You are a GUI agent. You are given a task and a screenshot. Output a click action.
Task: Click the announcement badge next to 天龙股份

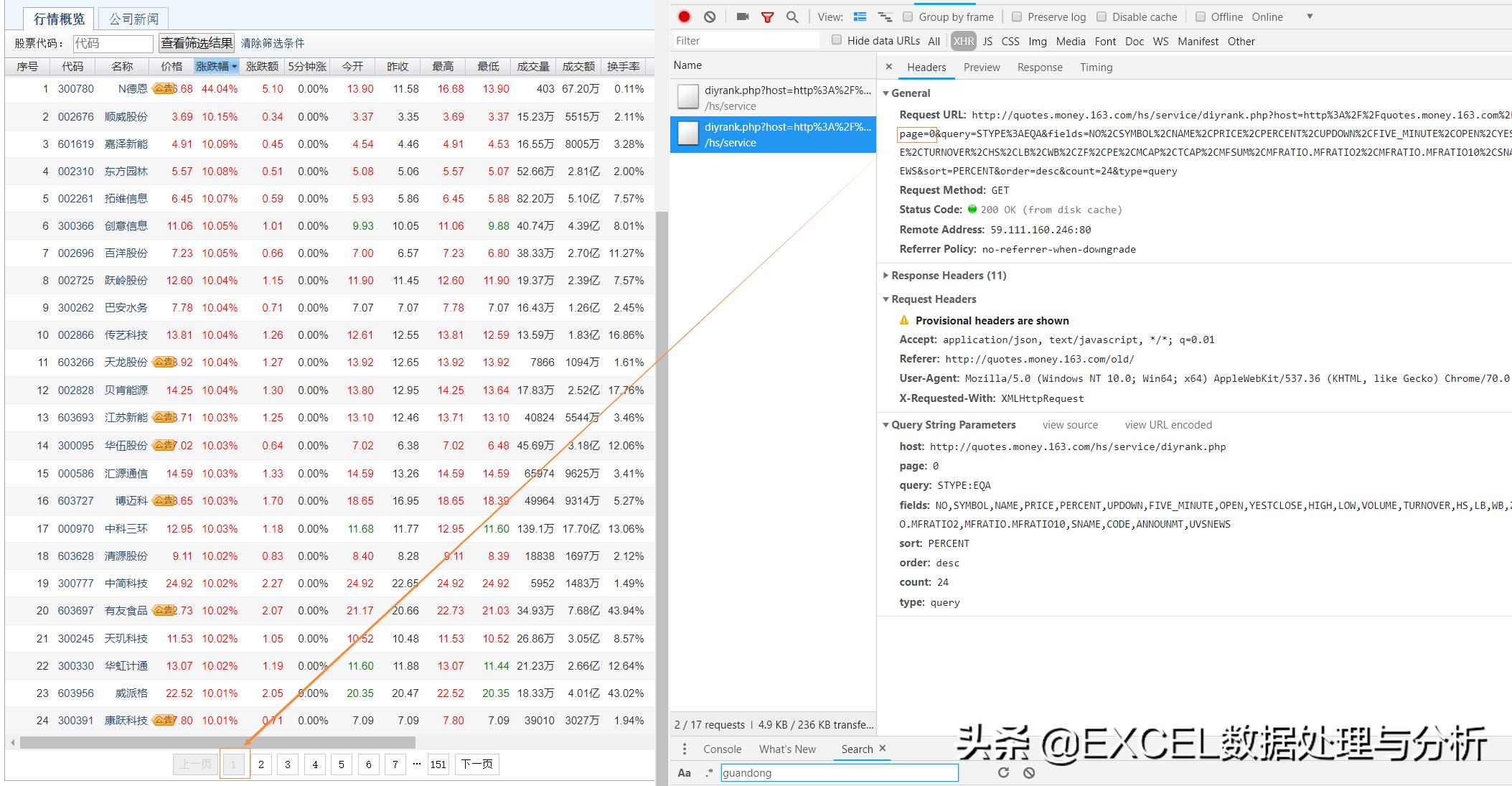pos(162,362)
